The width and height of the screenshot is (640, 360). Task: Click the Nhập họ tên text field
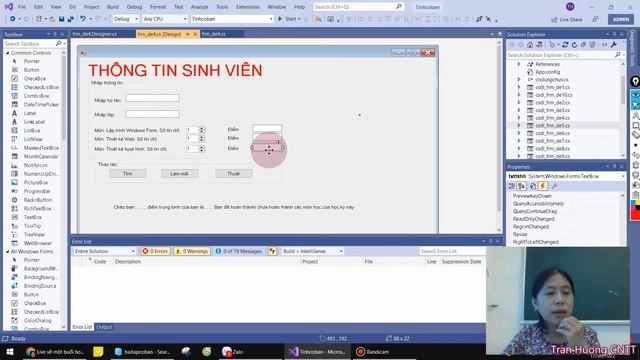(152, 98)
